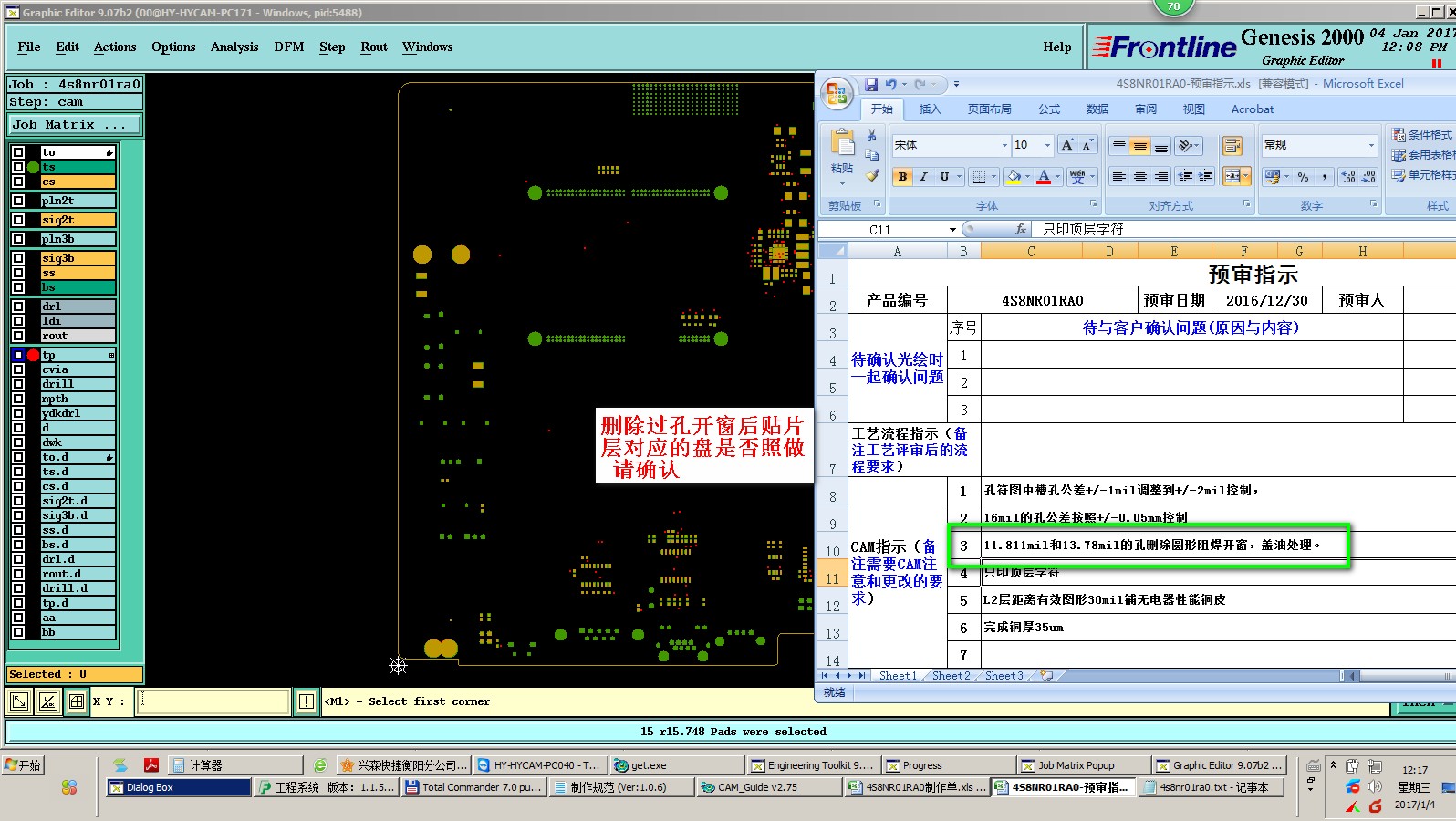1456x821 pixels.
Task: Click the 条件格式 button in Excel
Action: [x=1421, y=135]
